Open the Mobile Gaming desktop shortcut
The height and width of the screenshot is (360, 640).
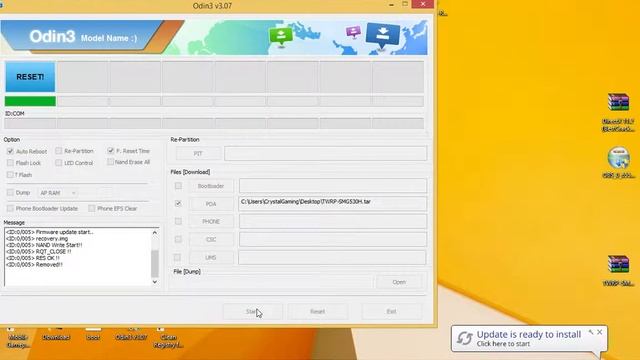[18, 338]
